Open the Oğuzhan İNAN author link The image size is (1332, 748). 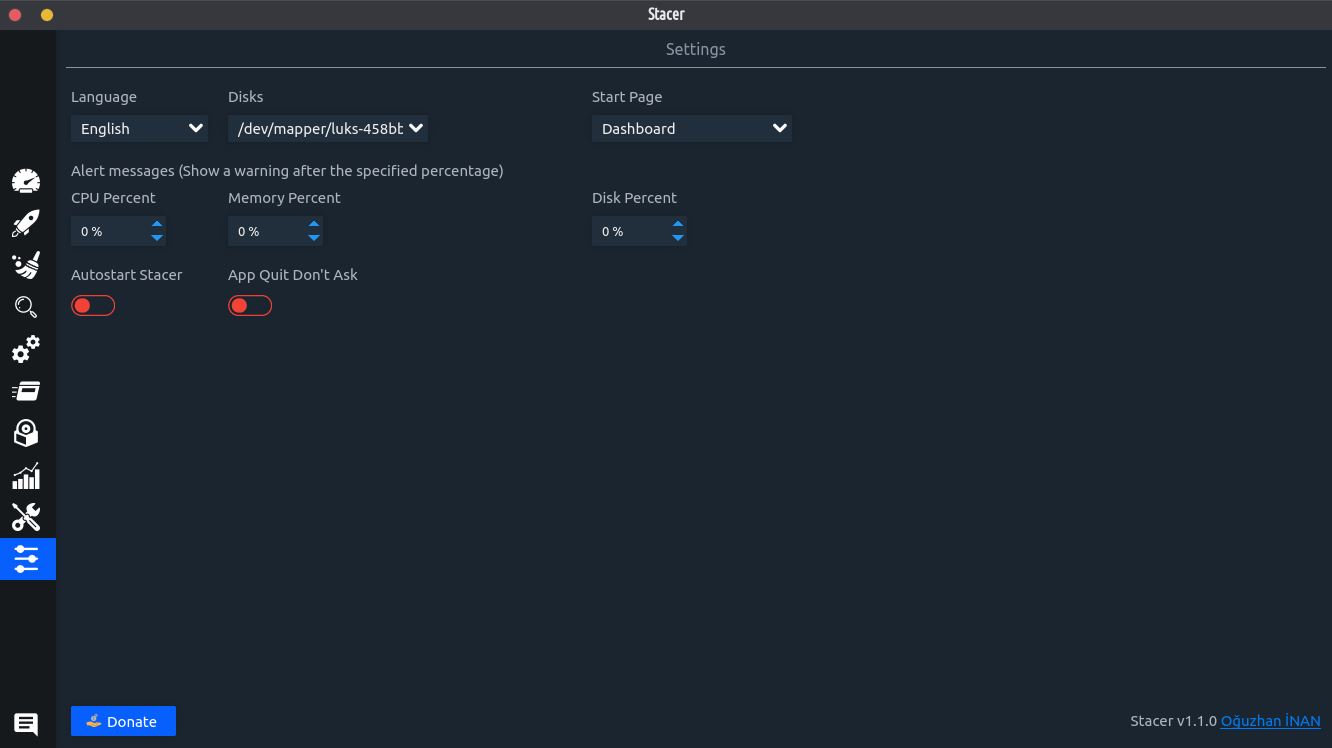1270,721
